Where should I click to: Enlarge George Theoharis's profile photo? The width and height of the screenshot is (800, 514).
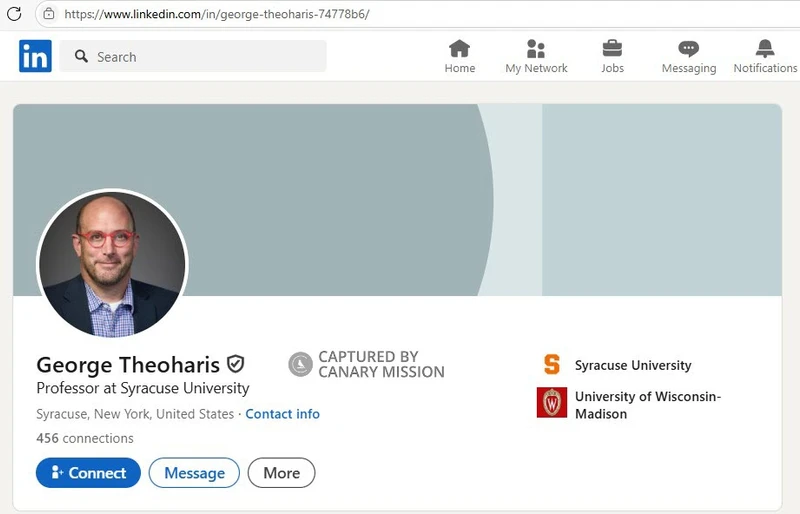pos(112,263)
